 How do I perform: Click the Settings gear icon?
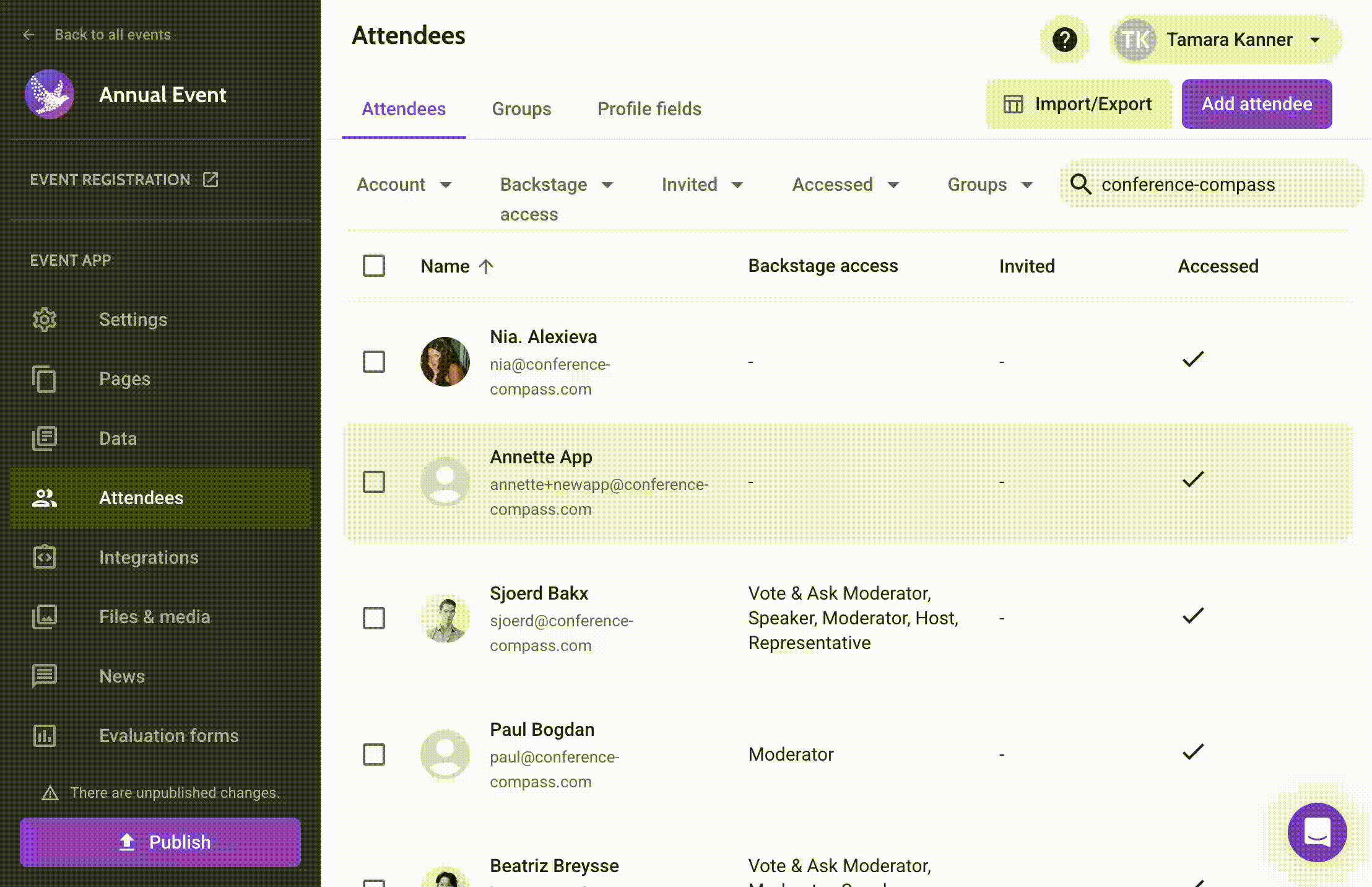pos(45,320)
